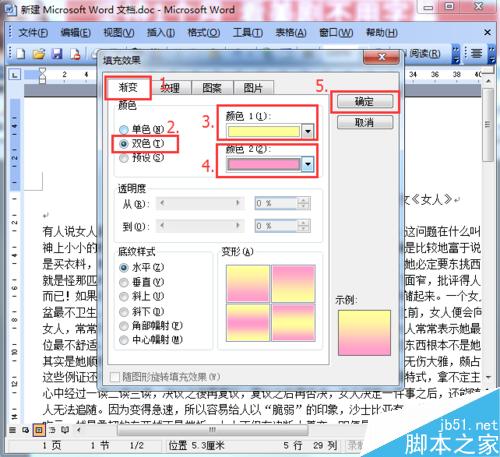
Task: Click the Open folder toolbar icon
Action: point(39,53)
